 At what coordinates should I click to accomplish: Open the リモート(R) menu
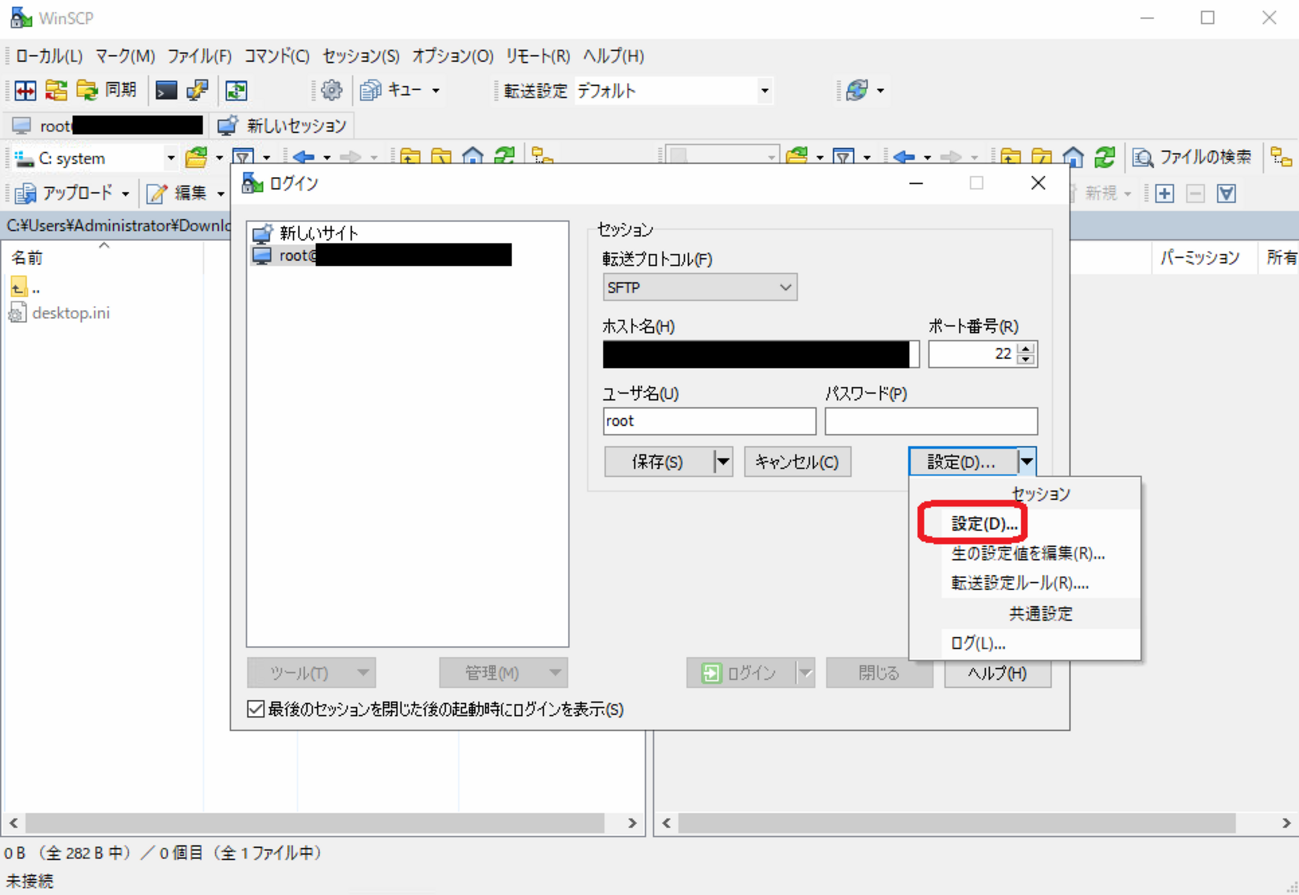coord(538,56)
